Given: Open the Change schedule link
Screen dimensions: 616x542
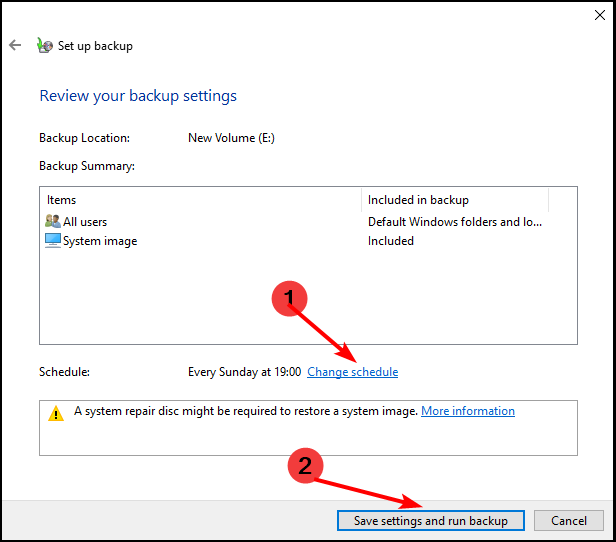Looking at the screenshot, I should 352,372.
